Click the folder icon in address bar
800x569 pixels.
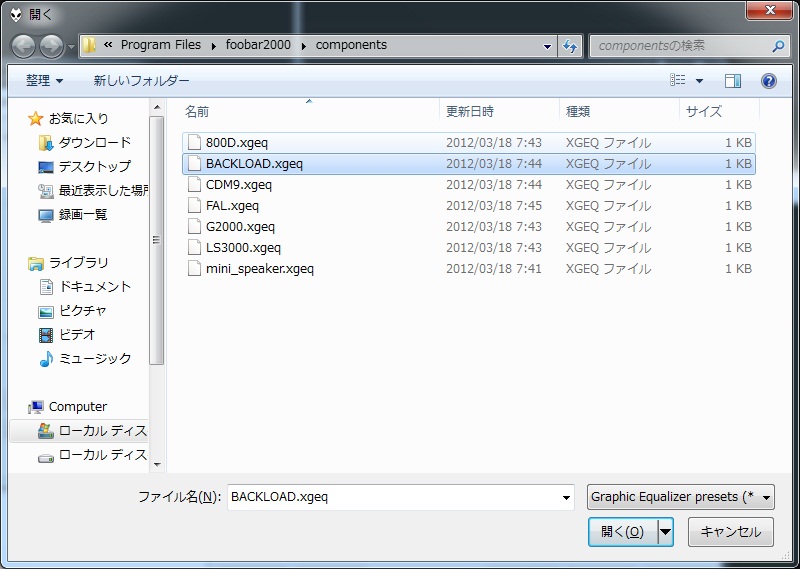(x=89, y=45)
